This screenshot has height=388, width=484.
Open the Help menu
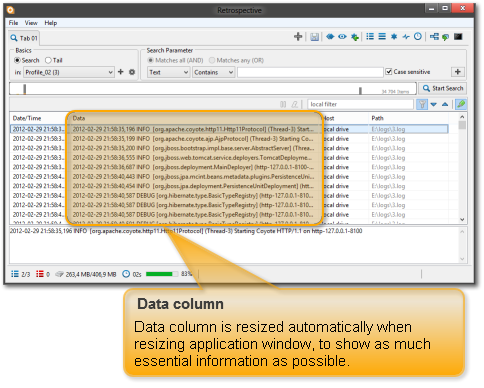(51, 23)
